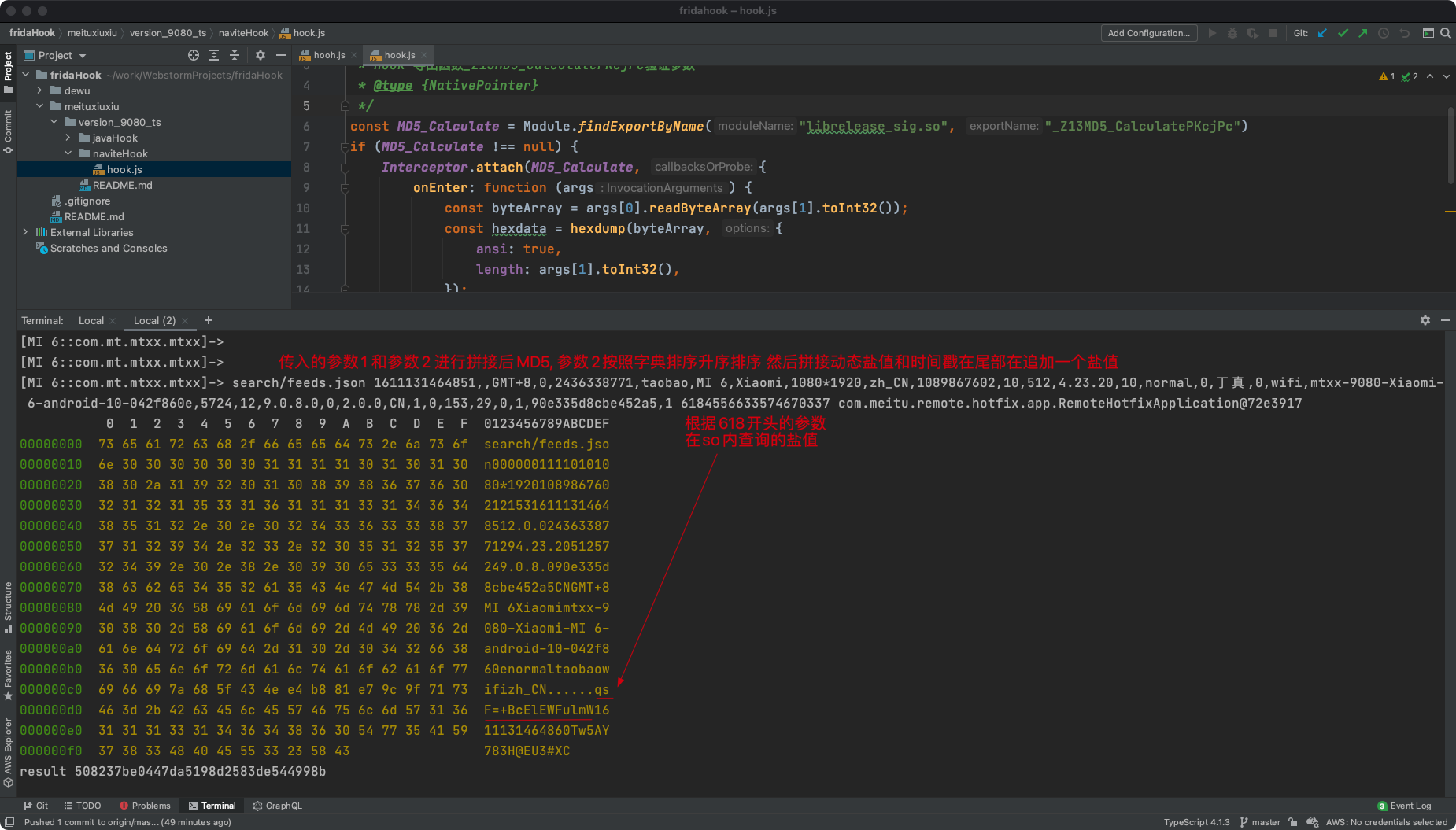Switch to the Local terminal tab

point(91,320)
